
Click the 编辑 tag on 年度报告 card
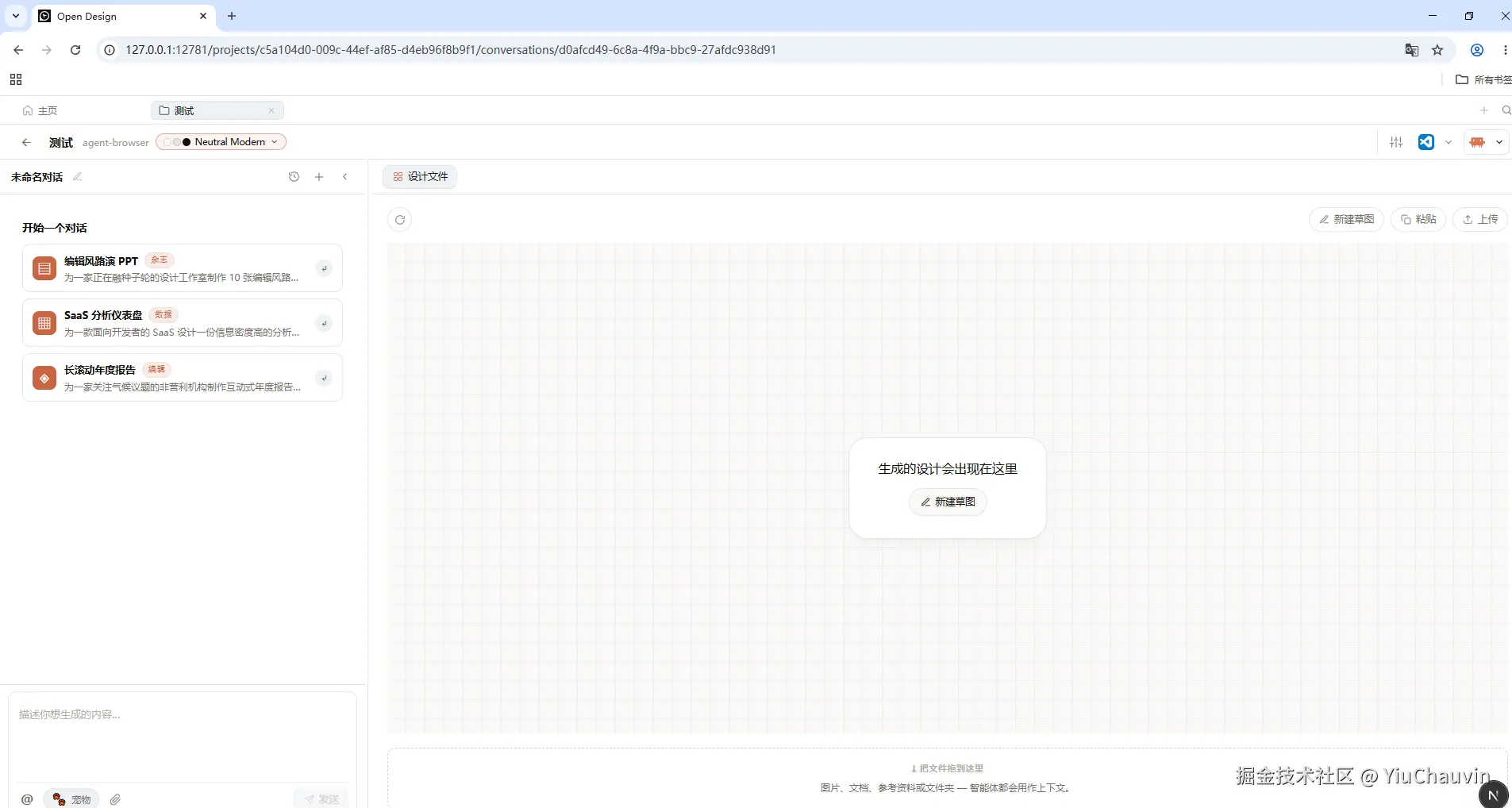coord(156,369)
